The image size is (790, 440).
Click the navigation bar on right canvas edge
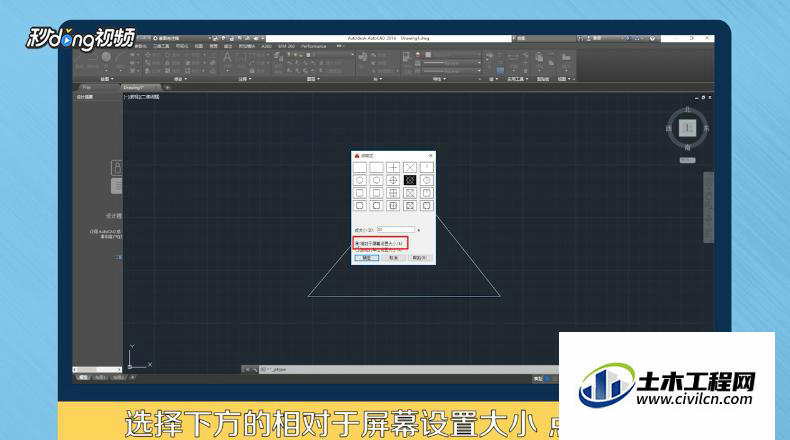(708, 207)
